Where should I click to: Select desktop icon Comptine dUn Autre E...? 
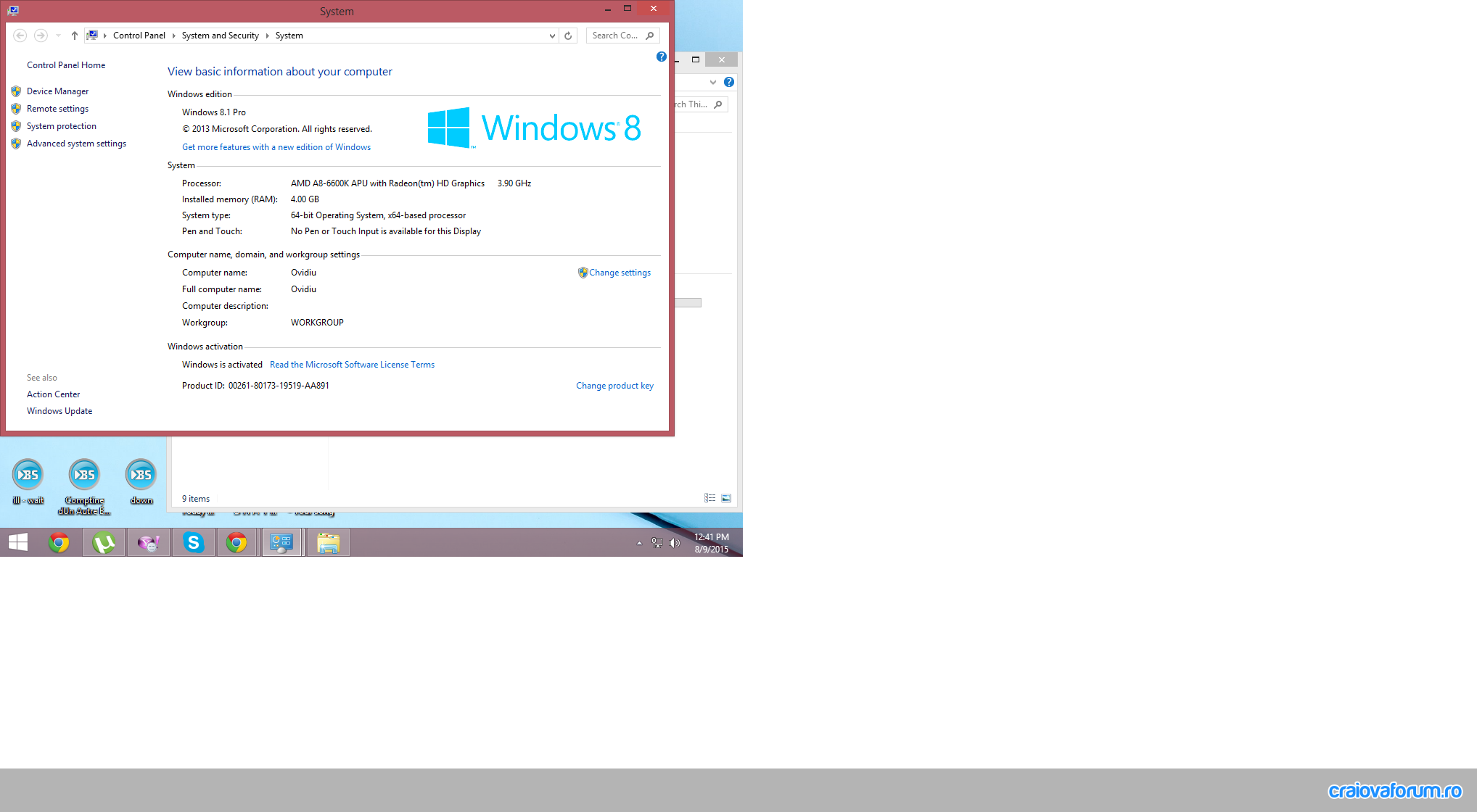(84, 487)
